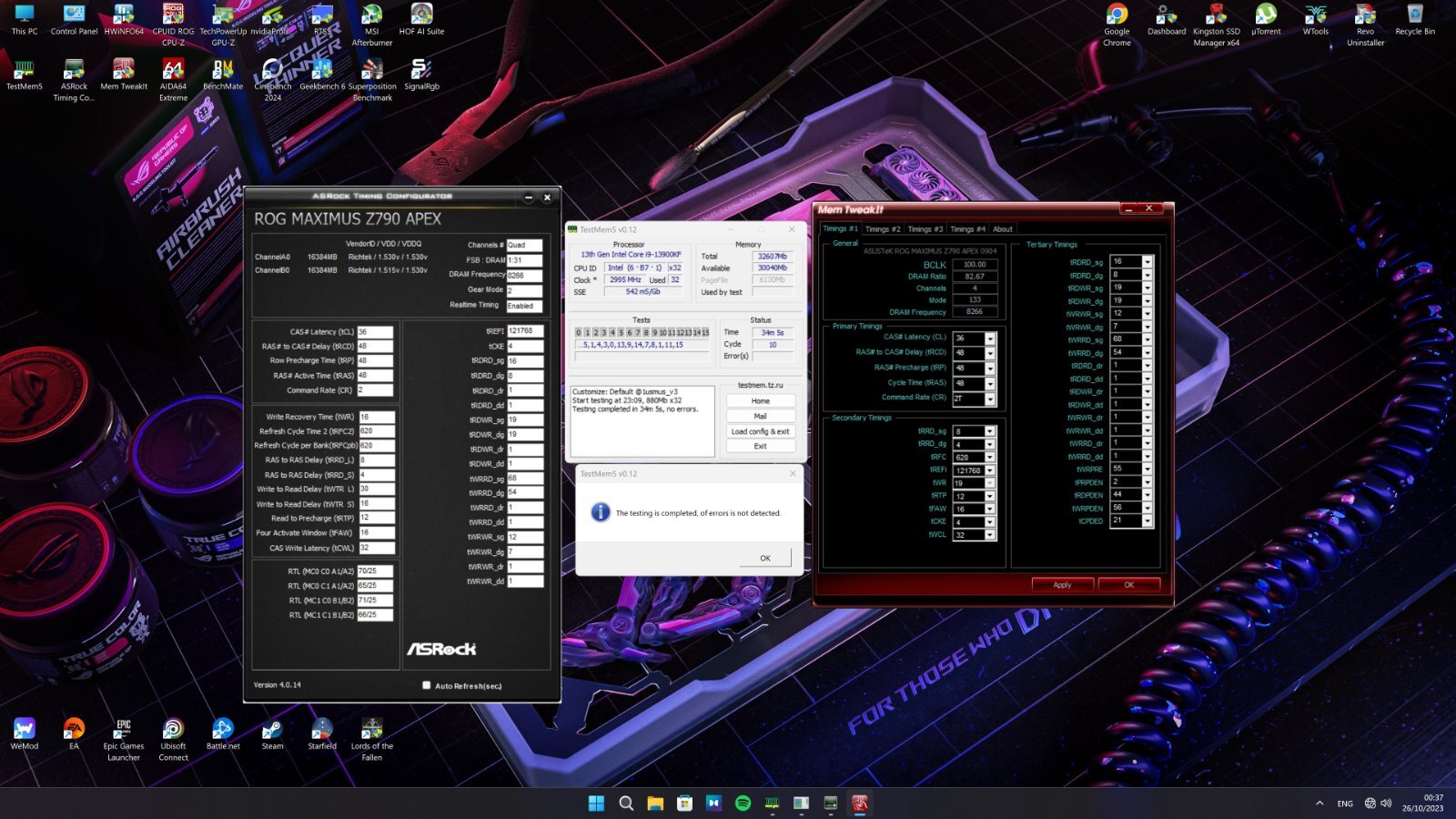The width and height of the screenshot is (1456, 819).
Task: Expand tCPDED dropdown in Tertiary Timings
Action: [1148, 521]
